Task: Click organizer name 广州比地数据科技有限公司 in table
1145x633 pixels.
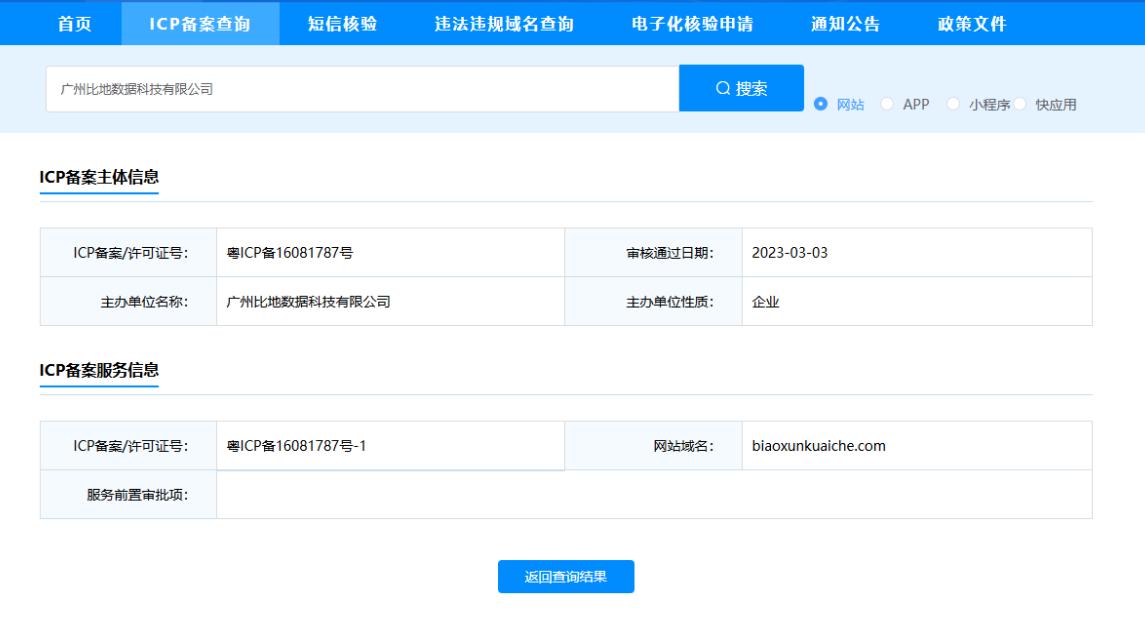Action: click(308, 302)
